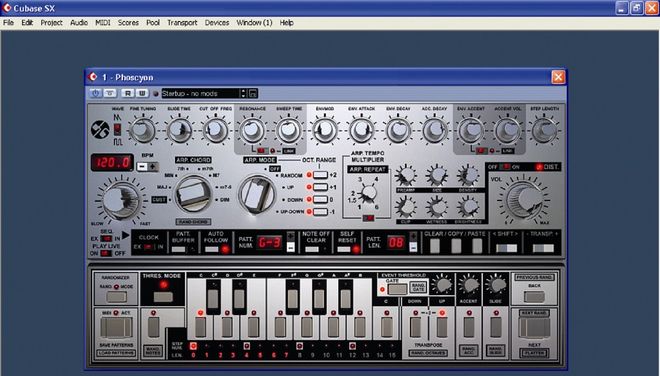Open the Startup - no mods preset selector

pos(200,93)
